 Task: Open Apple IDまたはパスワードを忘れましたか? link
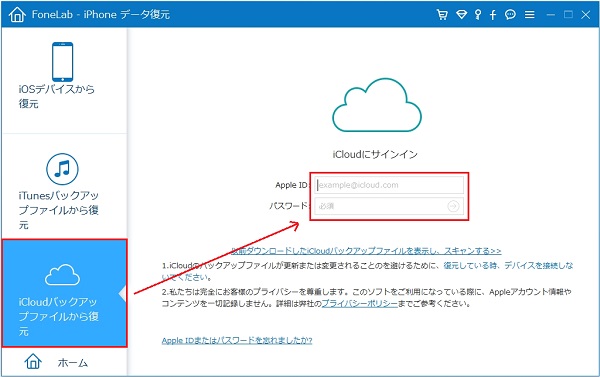pos(237,341)
